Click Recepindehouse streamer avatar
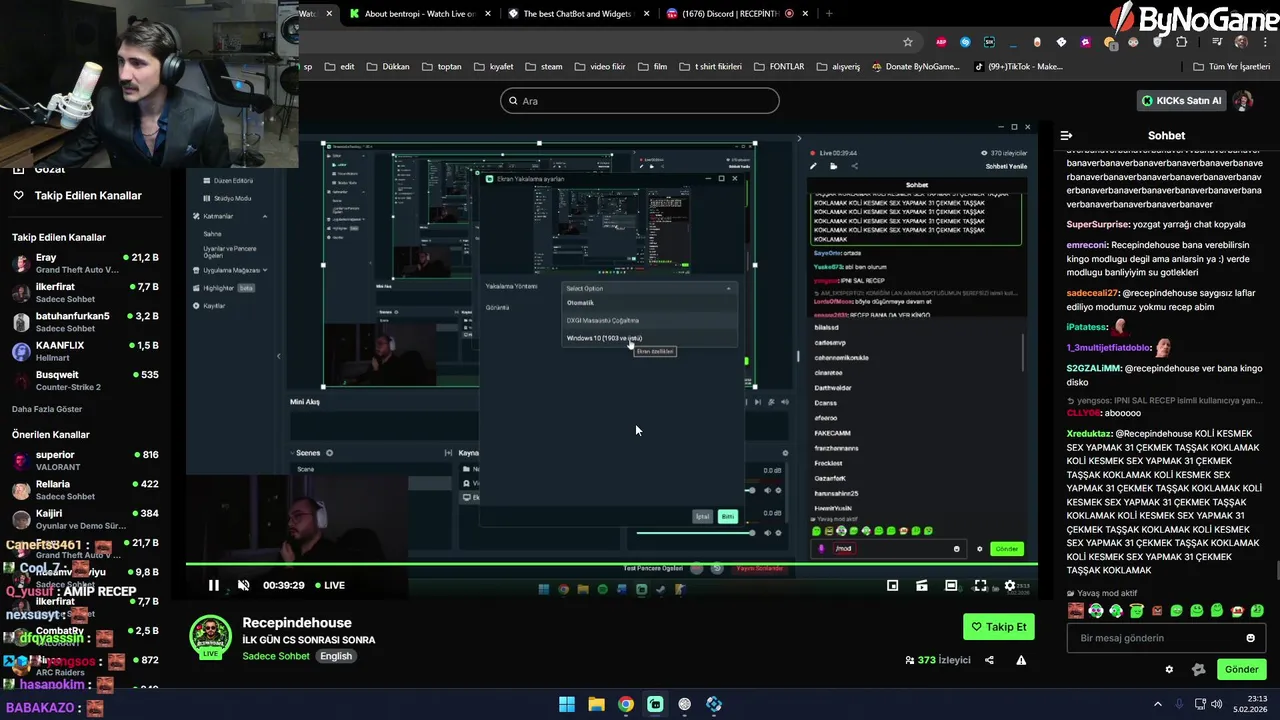1280x720 pixels. [x=211, y=638]
